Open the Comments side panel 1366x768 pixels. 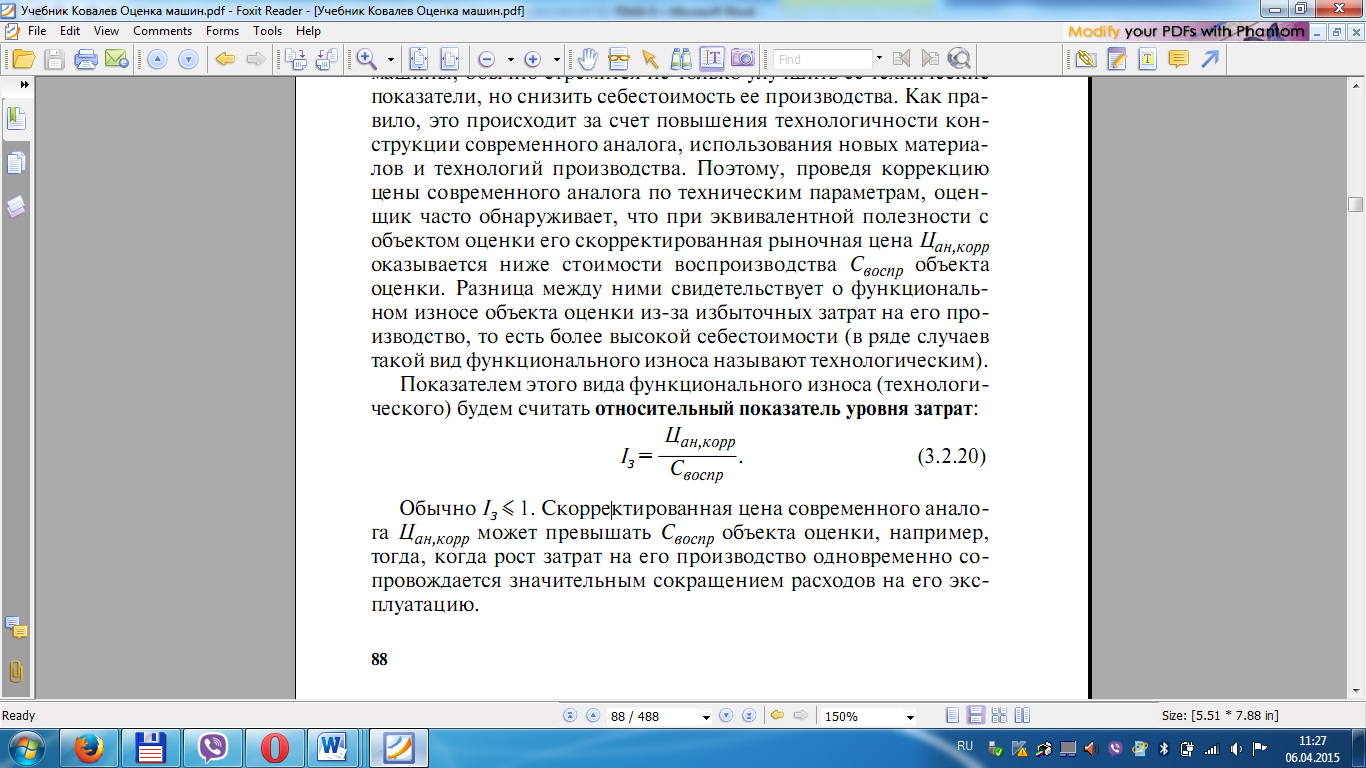(16, 628)
